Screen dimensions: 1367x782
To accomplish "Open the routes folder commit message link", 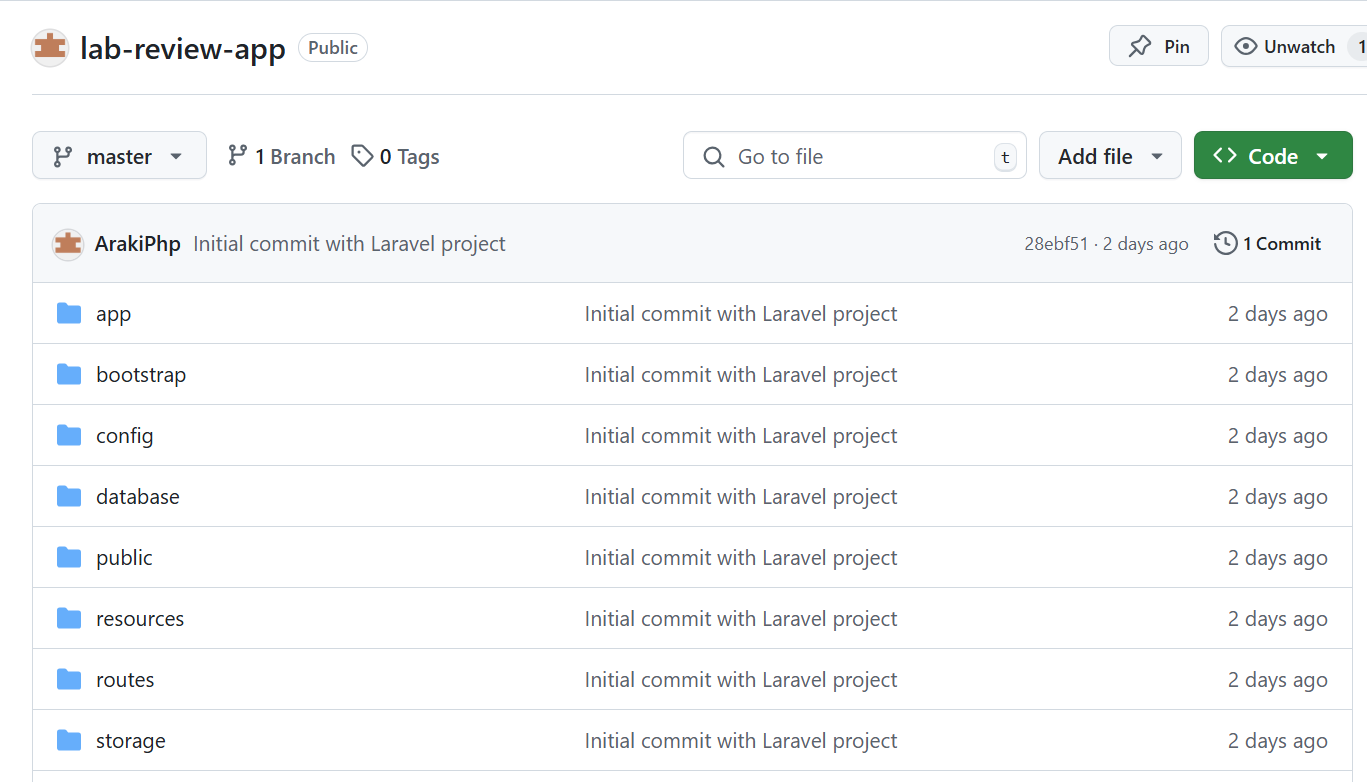I will [x=740, y=680].
